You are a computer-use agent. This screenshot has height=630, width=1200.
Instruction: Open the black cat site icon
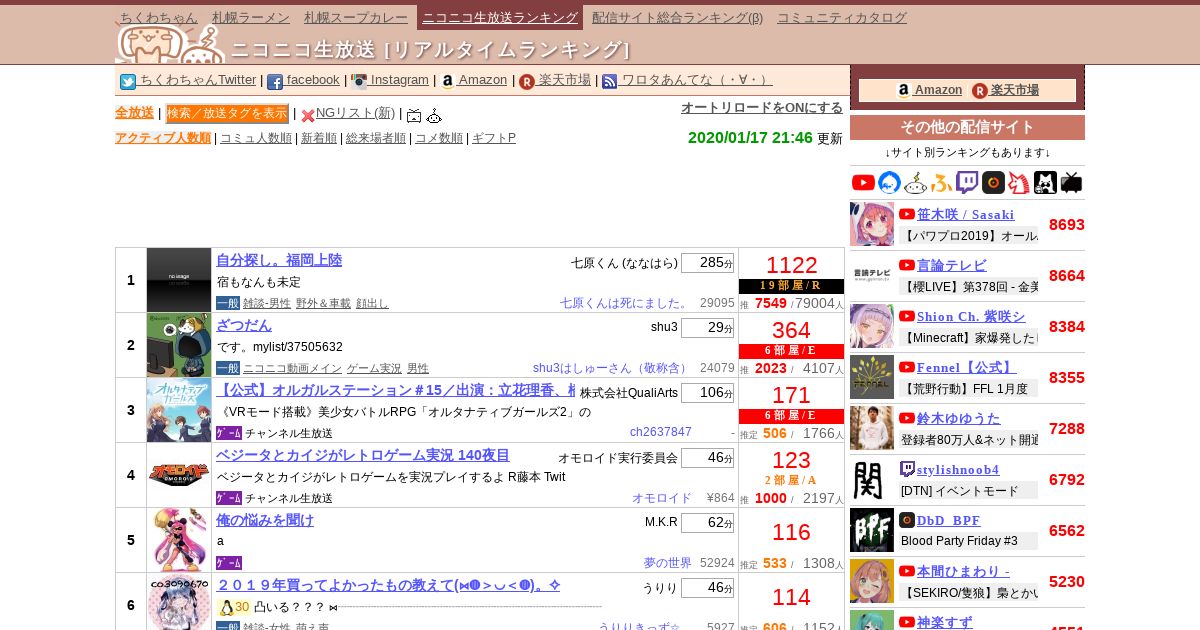[1045, 182]
